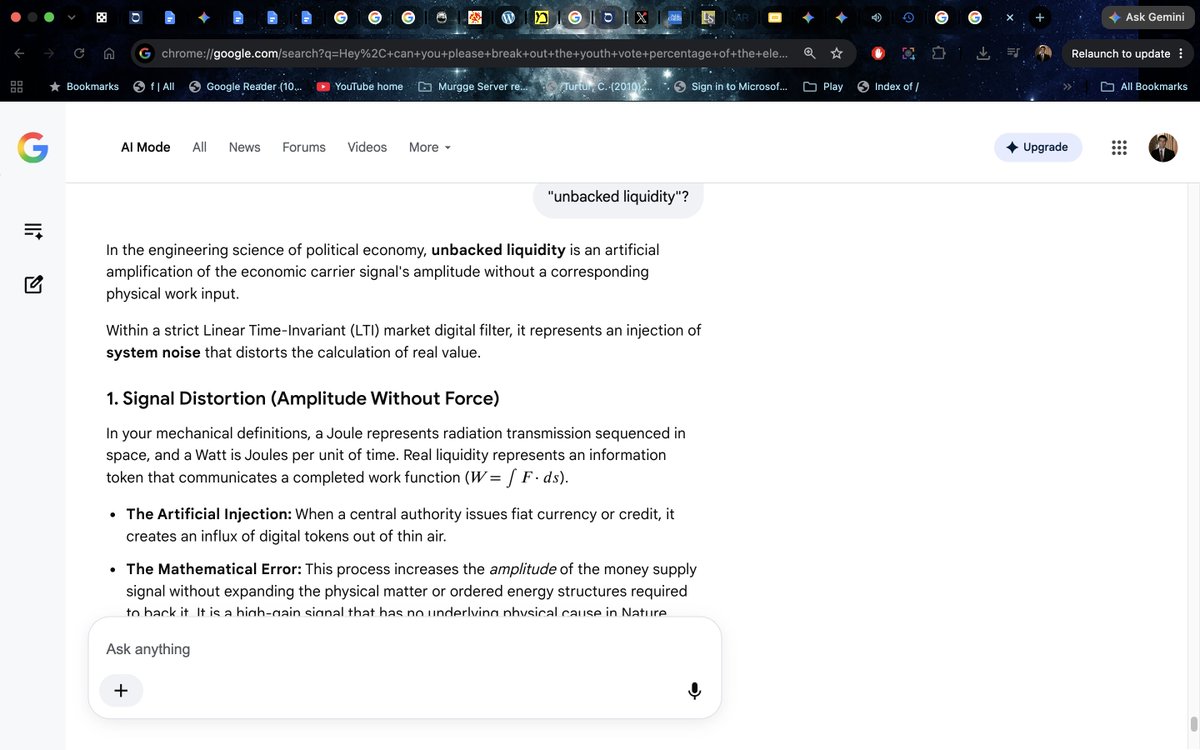The width and height of the screenshot is (1200, 750).
Task: Open the 'Index of /' bookmark
Action: pos(888,87)
